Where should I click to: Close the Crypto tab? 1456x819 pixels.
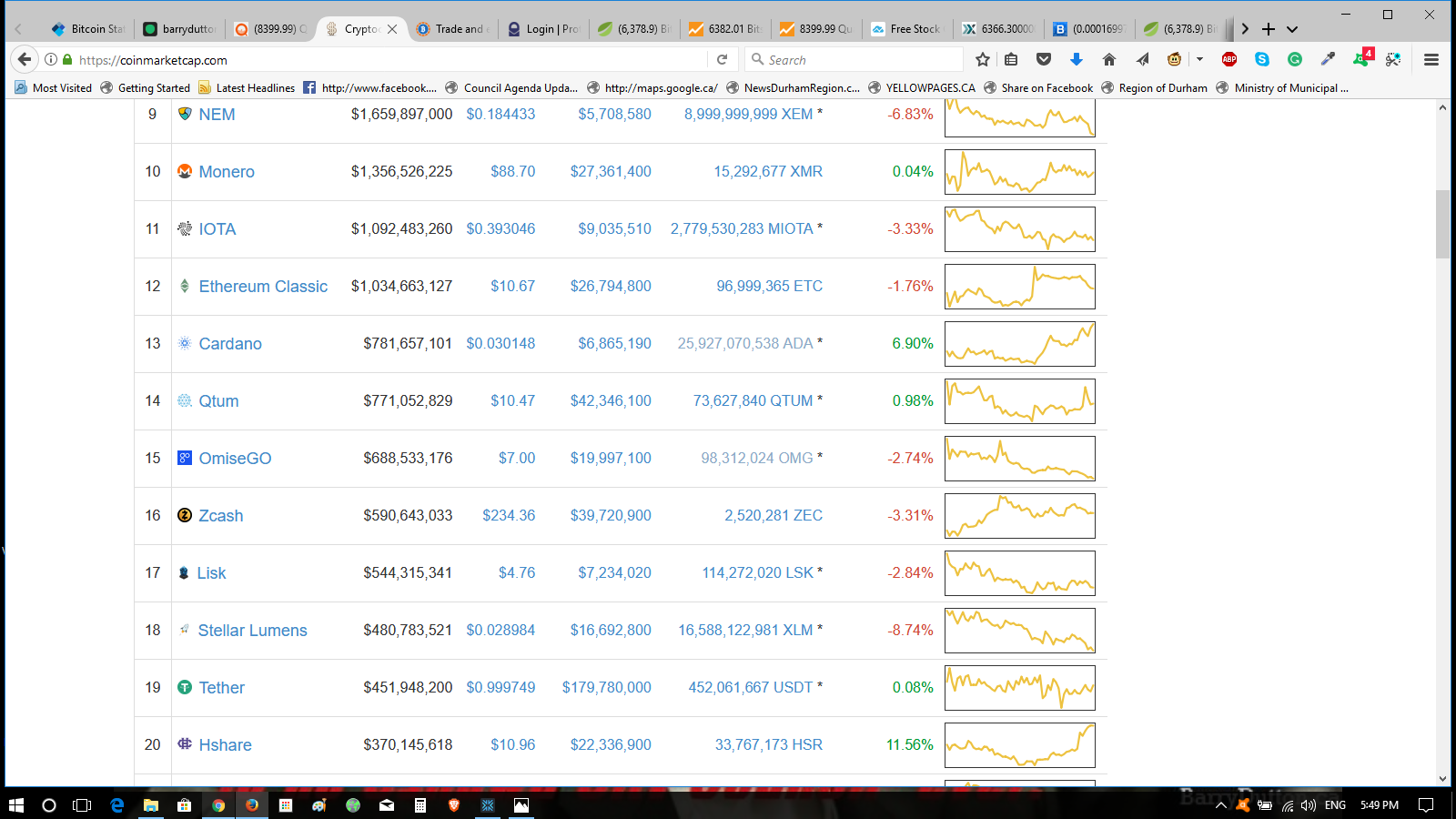click(x=392, y=29)
